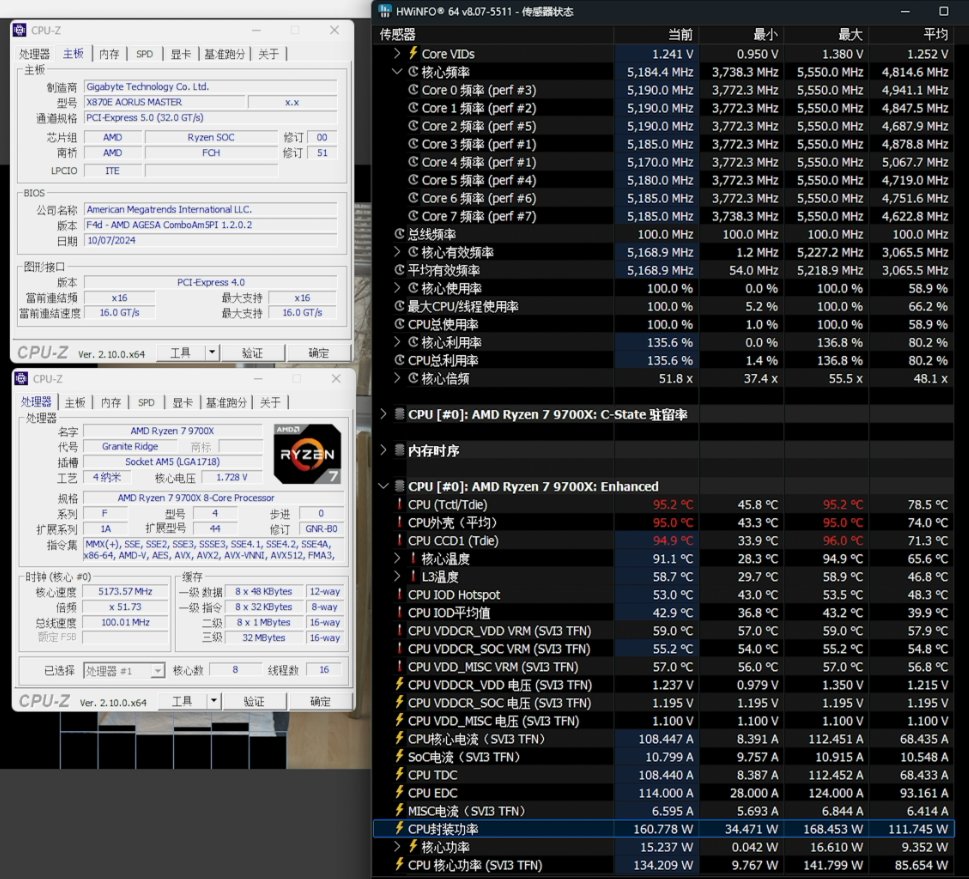Click the lightning icon beside CPU TDC
Screen dimensions: 969x879
click(x=399, y=774)
